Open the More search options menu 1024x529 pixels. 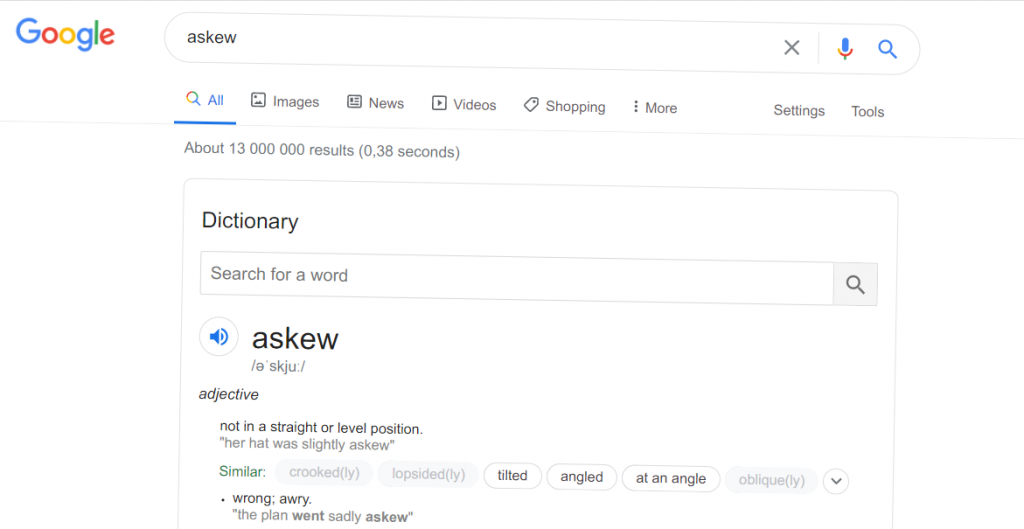[654, 108]
